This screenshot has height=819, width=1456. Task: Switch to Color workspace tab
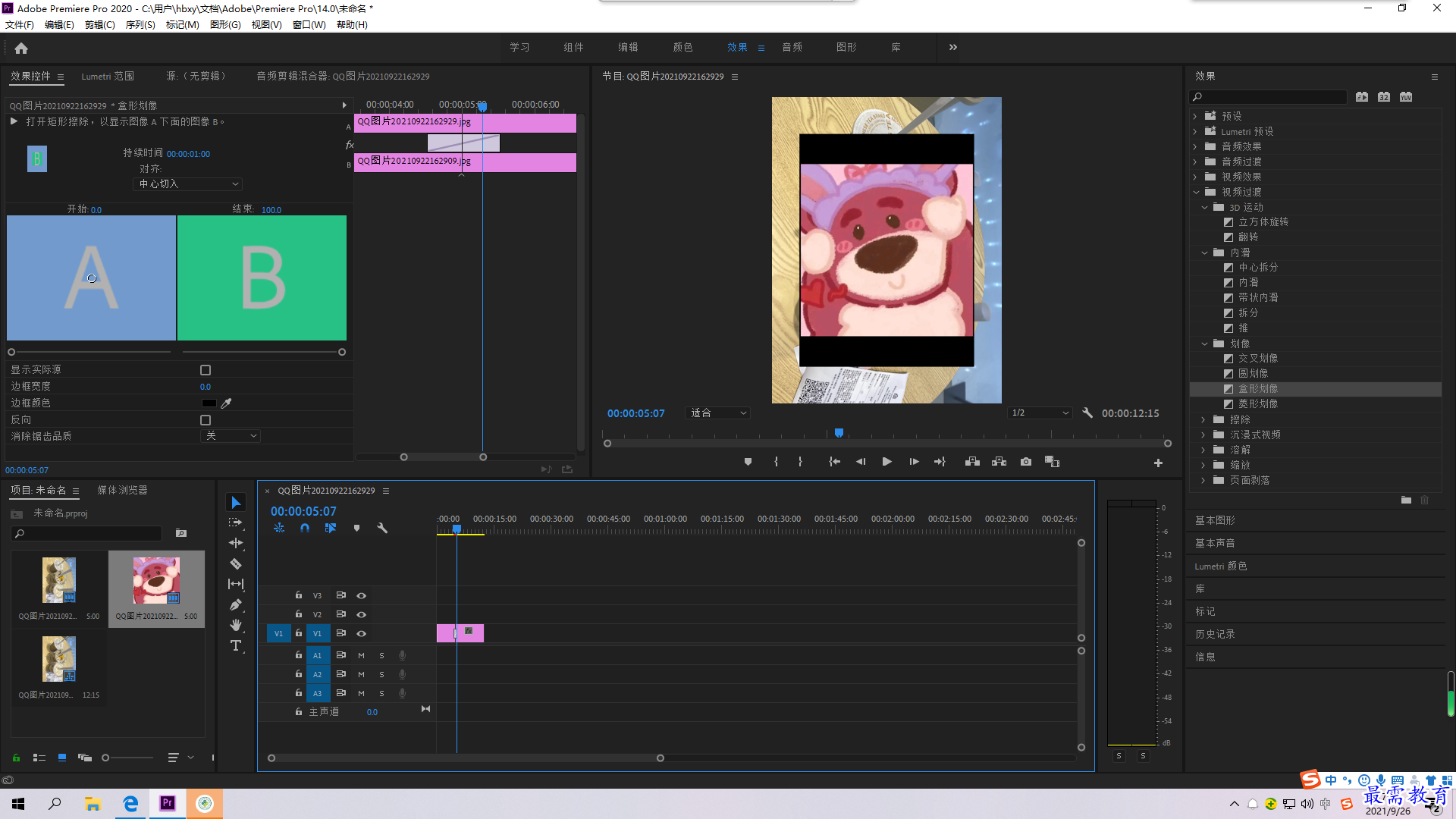[682, 47]
